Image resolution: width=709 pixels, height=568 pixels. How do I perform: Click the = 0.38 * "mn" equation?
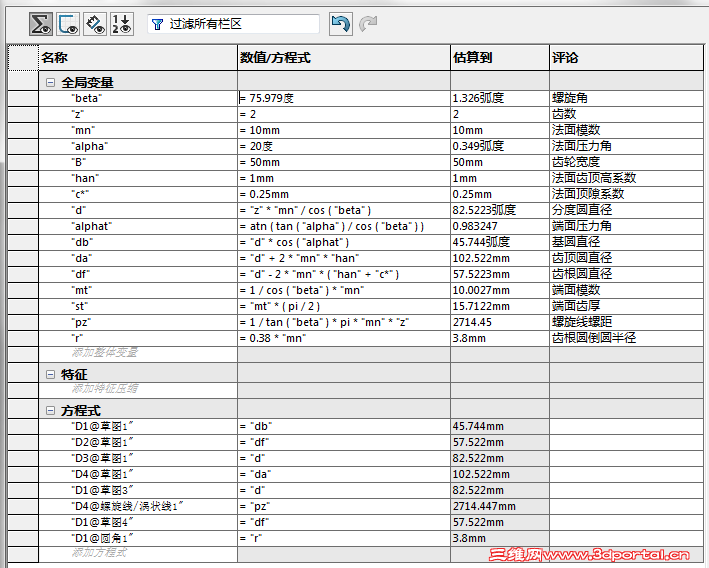pyautogui.click(x=344, y=338)
